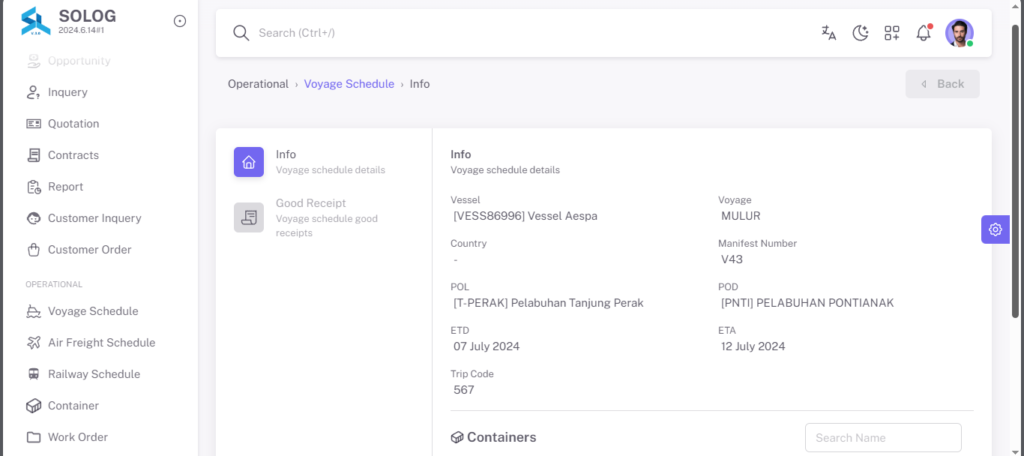
Task: Click the SOLOG logo icon
Action: (x=35, y=21)
